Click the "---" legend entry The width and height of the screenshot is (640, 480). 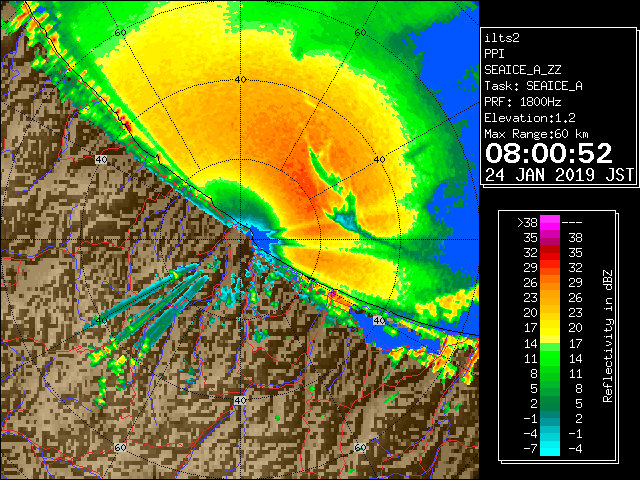(x=572, y=222)
